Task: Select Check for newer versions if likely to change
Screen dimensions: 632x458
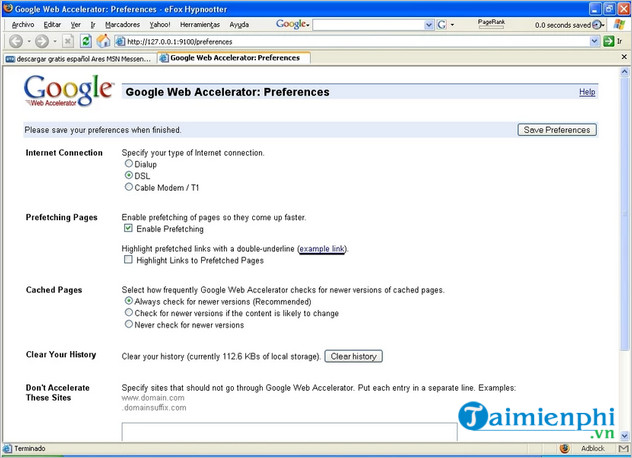Action: [129, 313]
